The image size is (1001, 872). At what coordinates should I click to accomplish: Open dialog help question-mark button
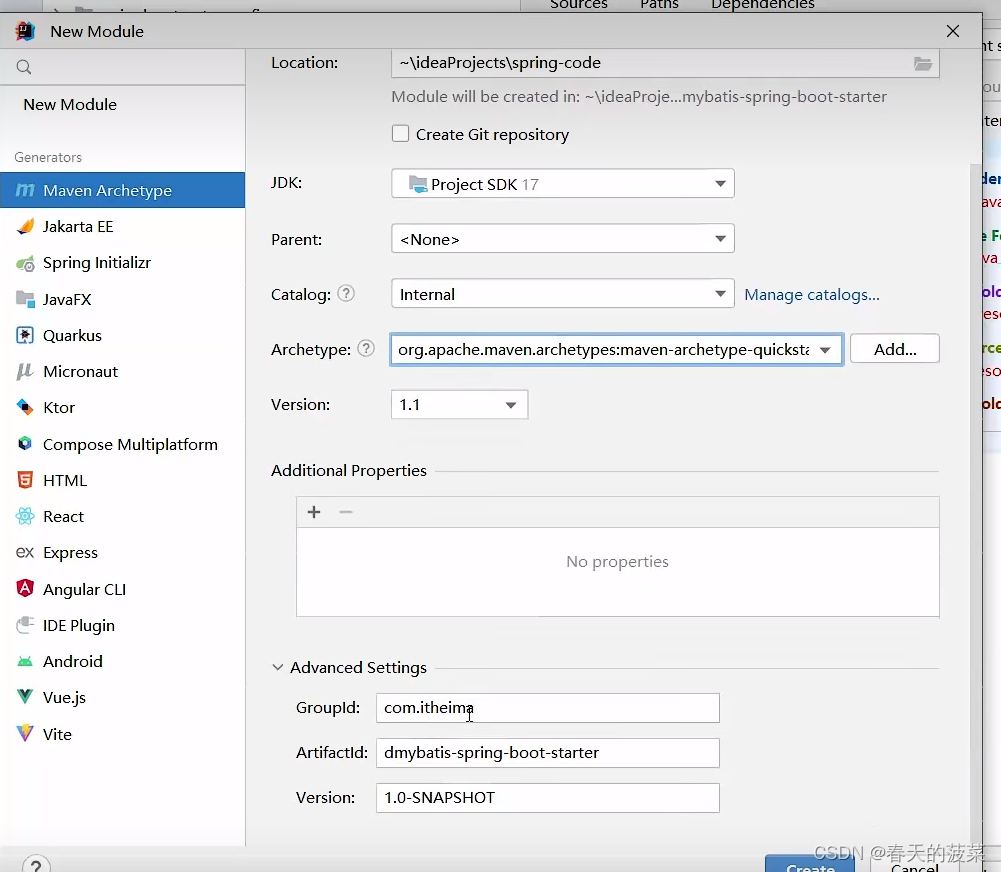pos(36,864)
